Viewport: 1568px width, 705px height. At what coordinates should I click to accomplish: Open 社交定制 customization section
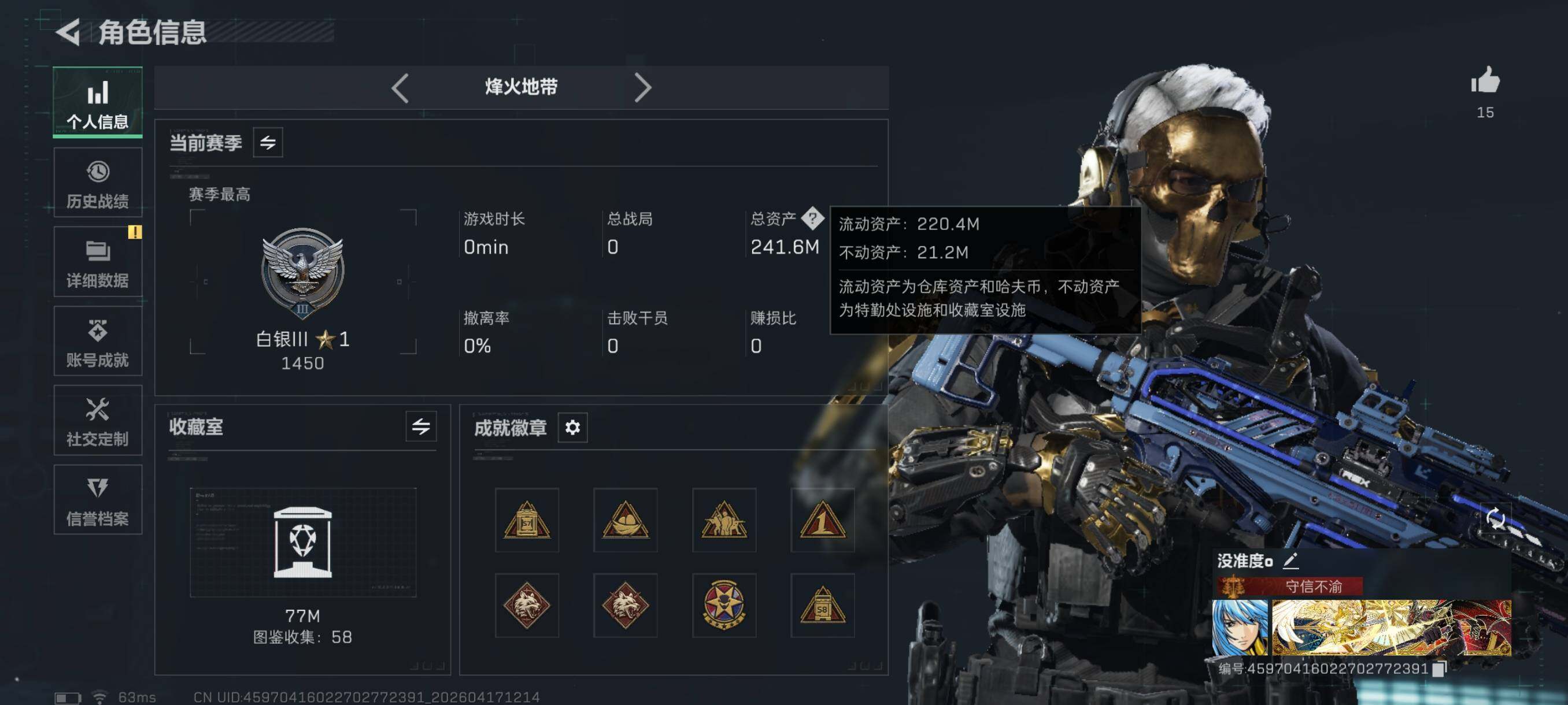point(97,420)
